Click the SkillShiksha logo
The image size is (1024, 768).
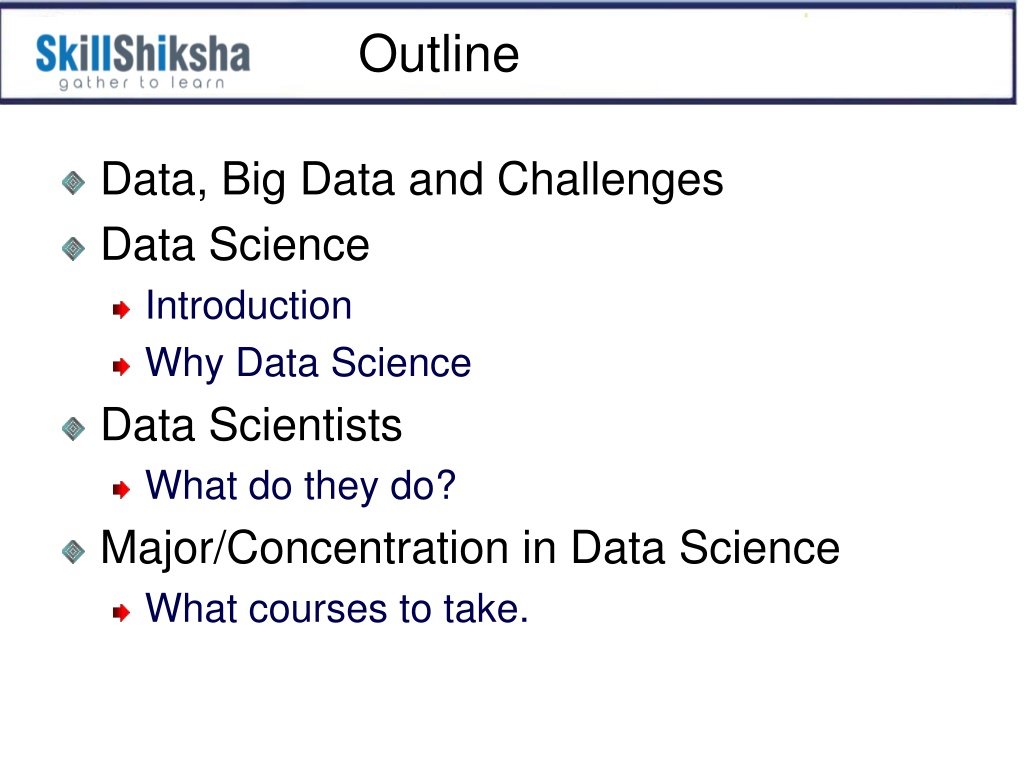tap(142, 61)
